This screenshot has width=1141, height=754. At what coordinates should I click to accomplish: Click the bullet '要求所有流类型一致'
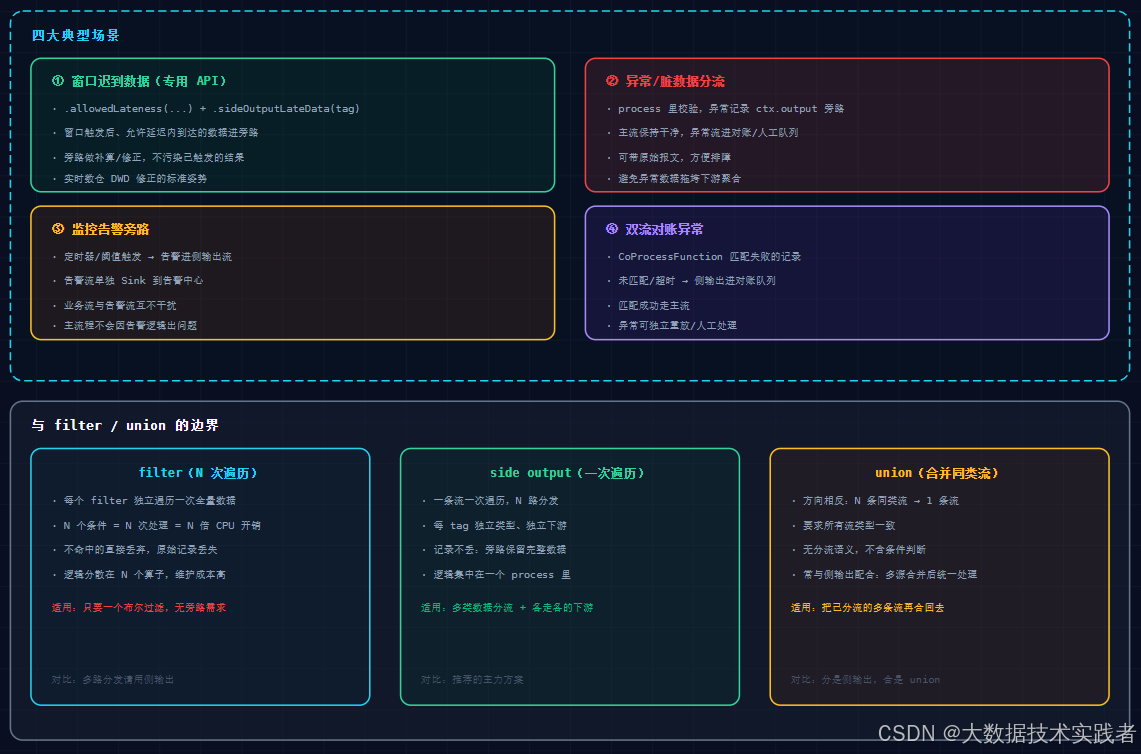[848, 525]
